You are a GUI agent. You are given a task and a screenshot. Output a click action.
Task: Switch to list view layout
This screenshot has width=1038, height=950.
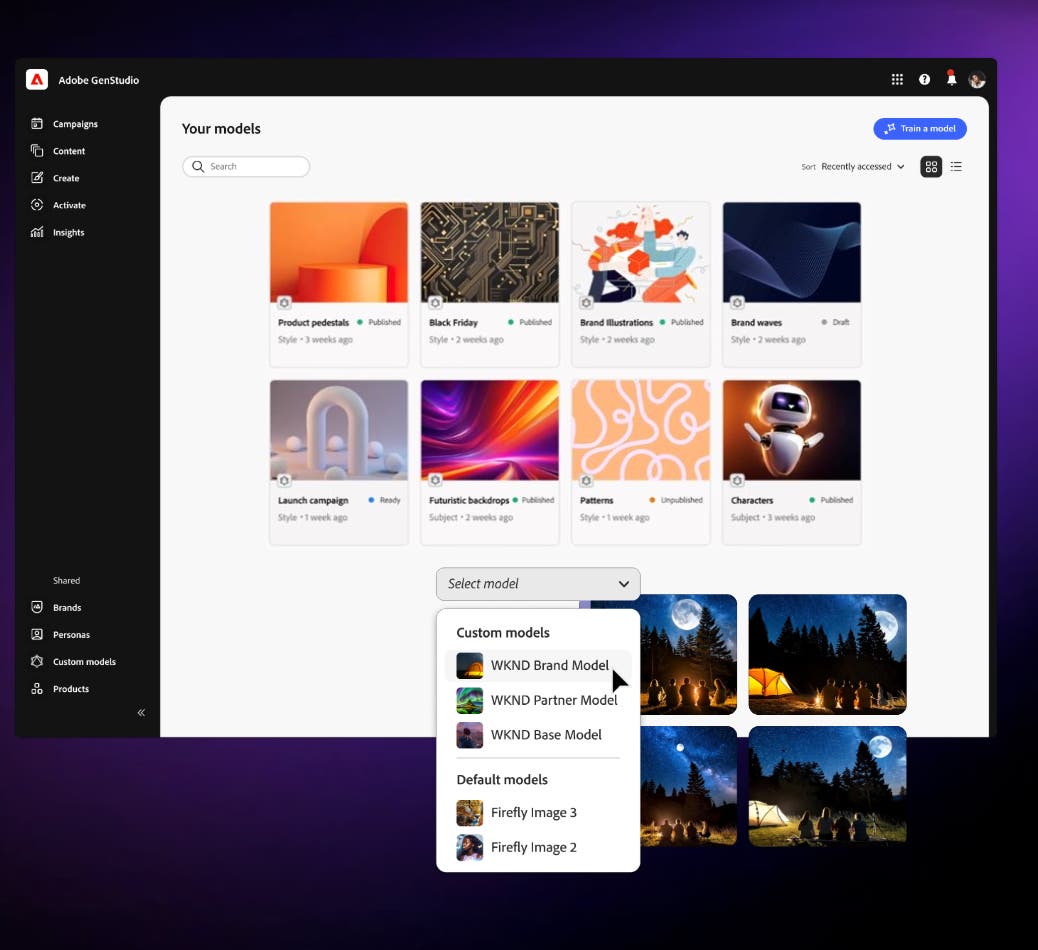[956, 166]
